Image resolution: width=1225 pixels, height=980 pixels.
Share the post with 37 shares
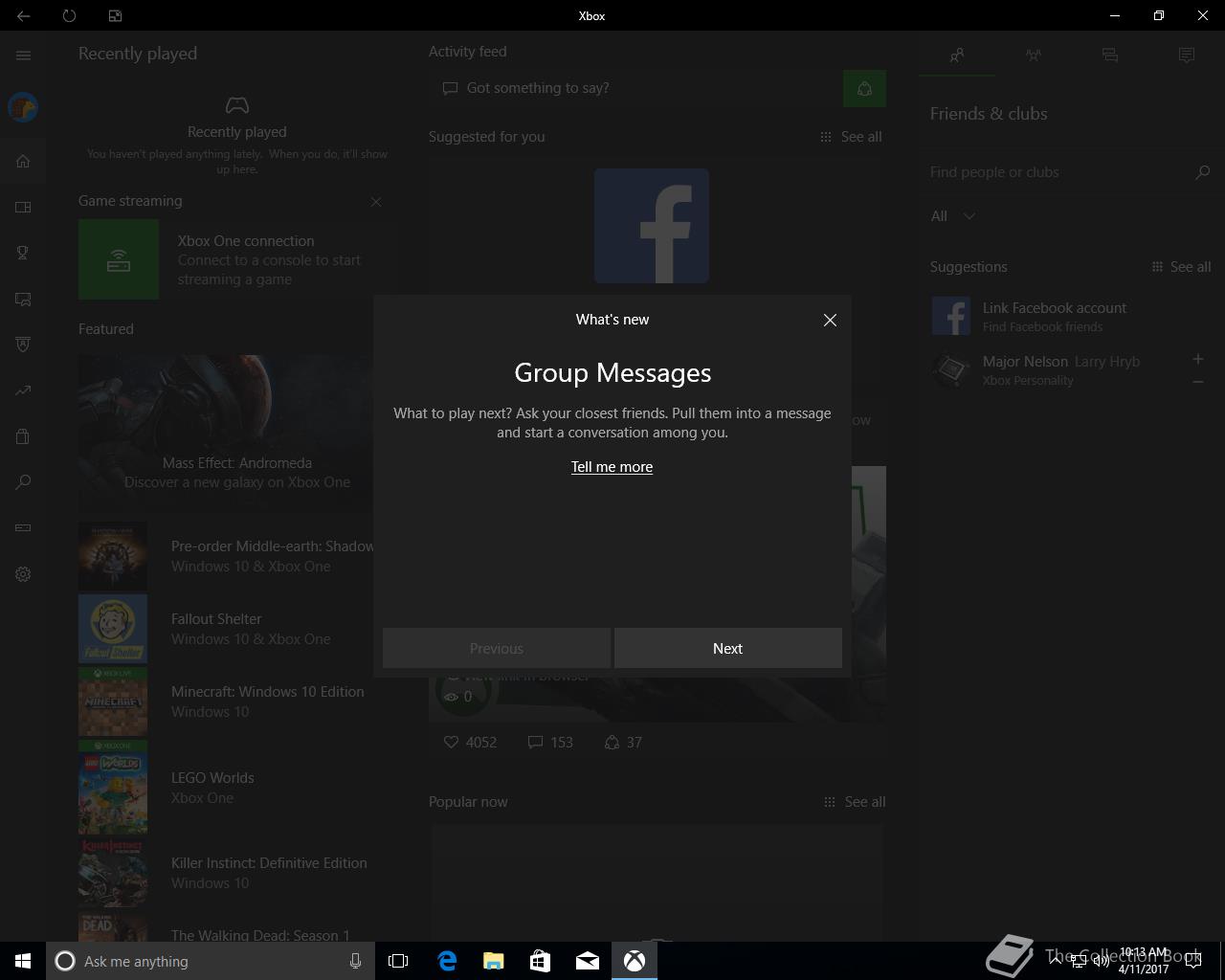click(x=623, y=742)
